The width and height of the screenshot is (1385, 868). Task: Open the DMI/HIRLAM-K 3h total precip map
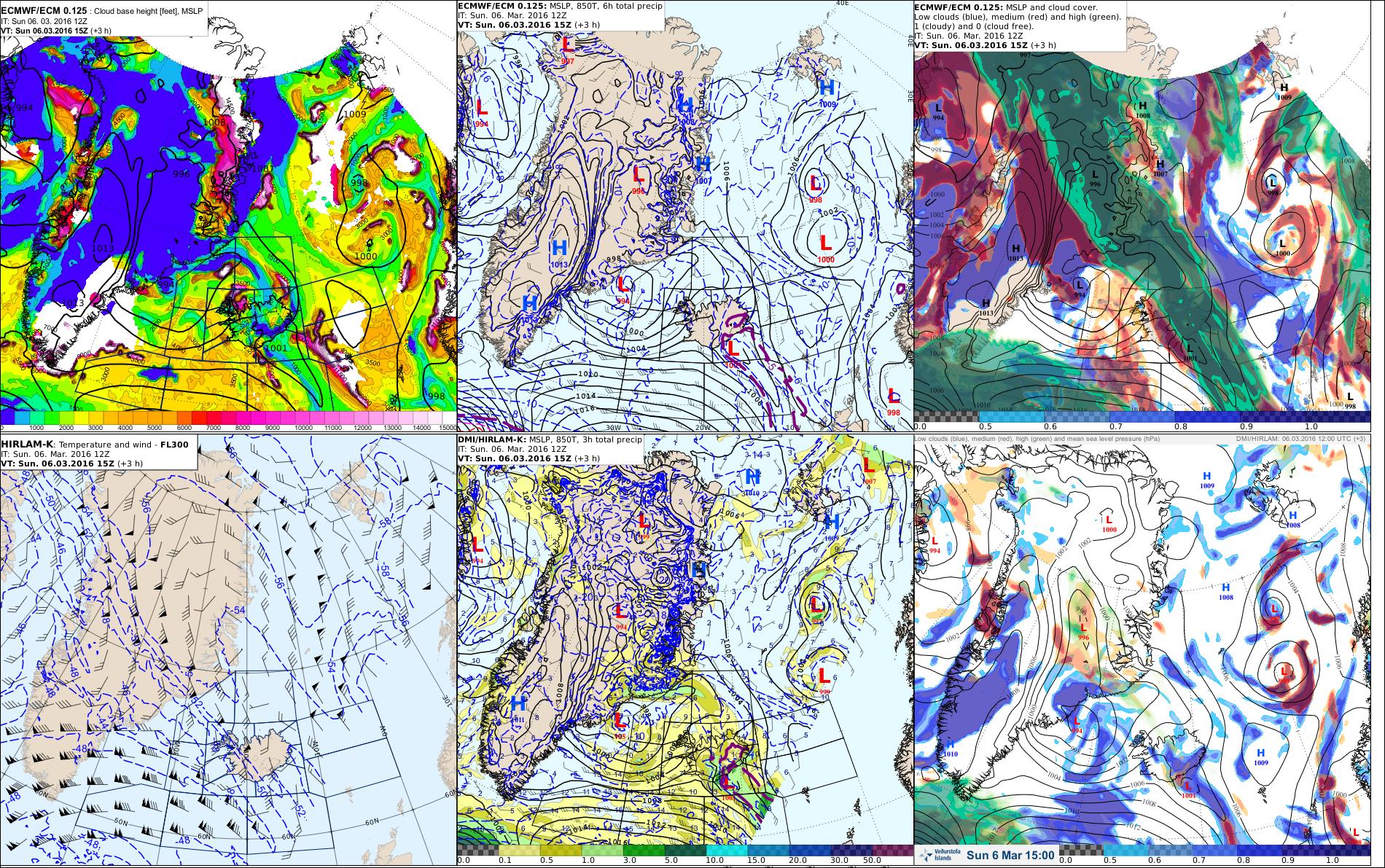tap(684, 651)
